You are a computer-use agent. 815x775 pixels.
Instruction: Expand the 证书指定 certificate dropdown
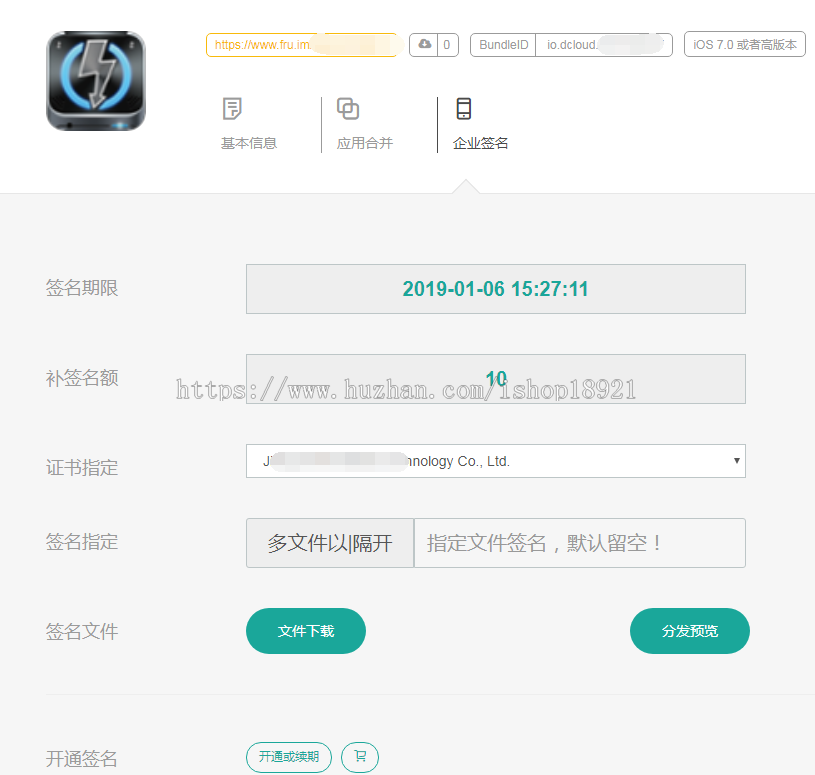[x=496, y=461]
